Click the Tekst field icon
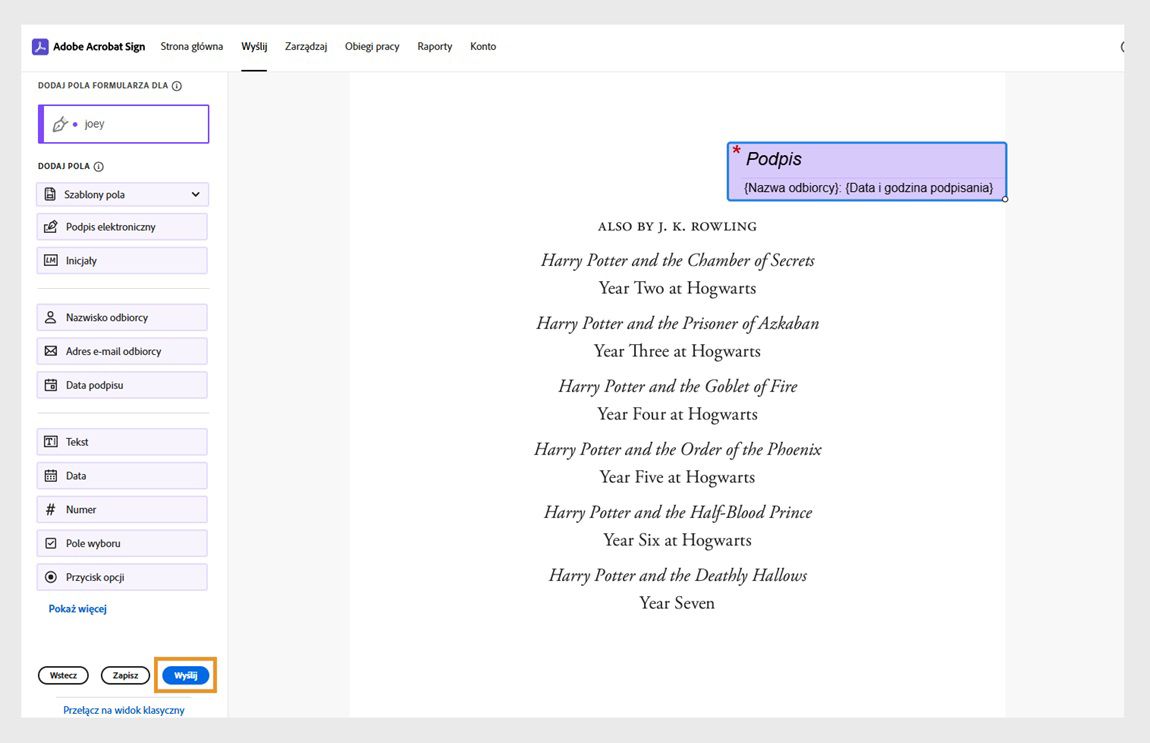Viewport: 1150px width, 743px height. (51, 442)
